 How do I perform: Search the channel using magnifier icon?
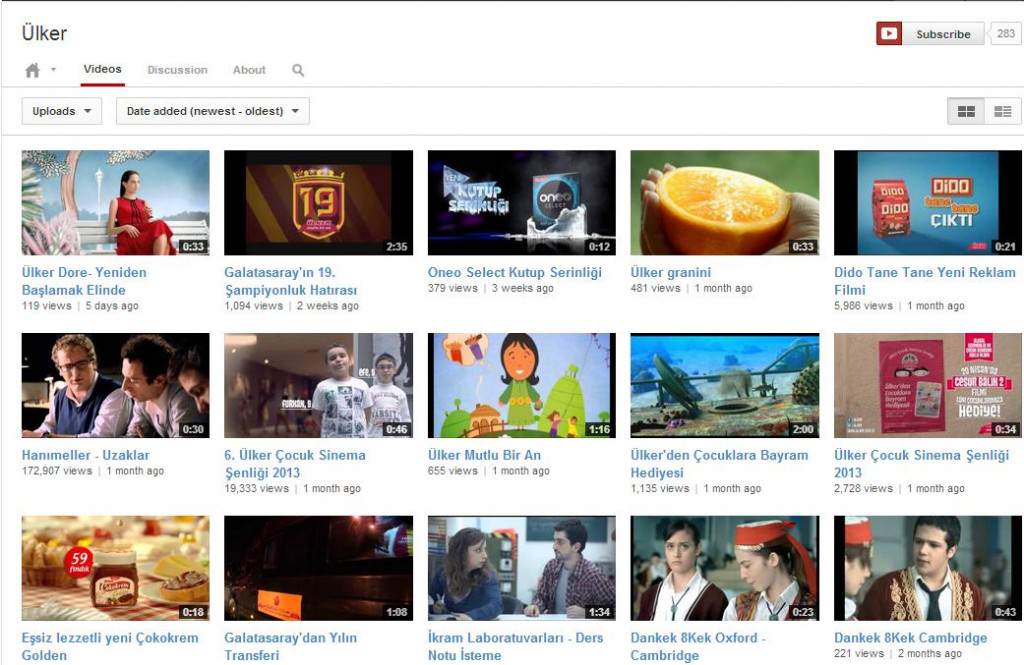click(x=298, y=70)
